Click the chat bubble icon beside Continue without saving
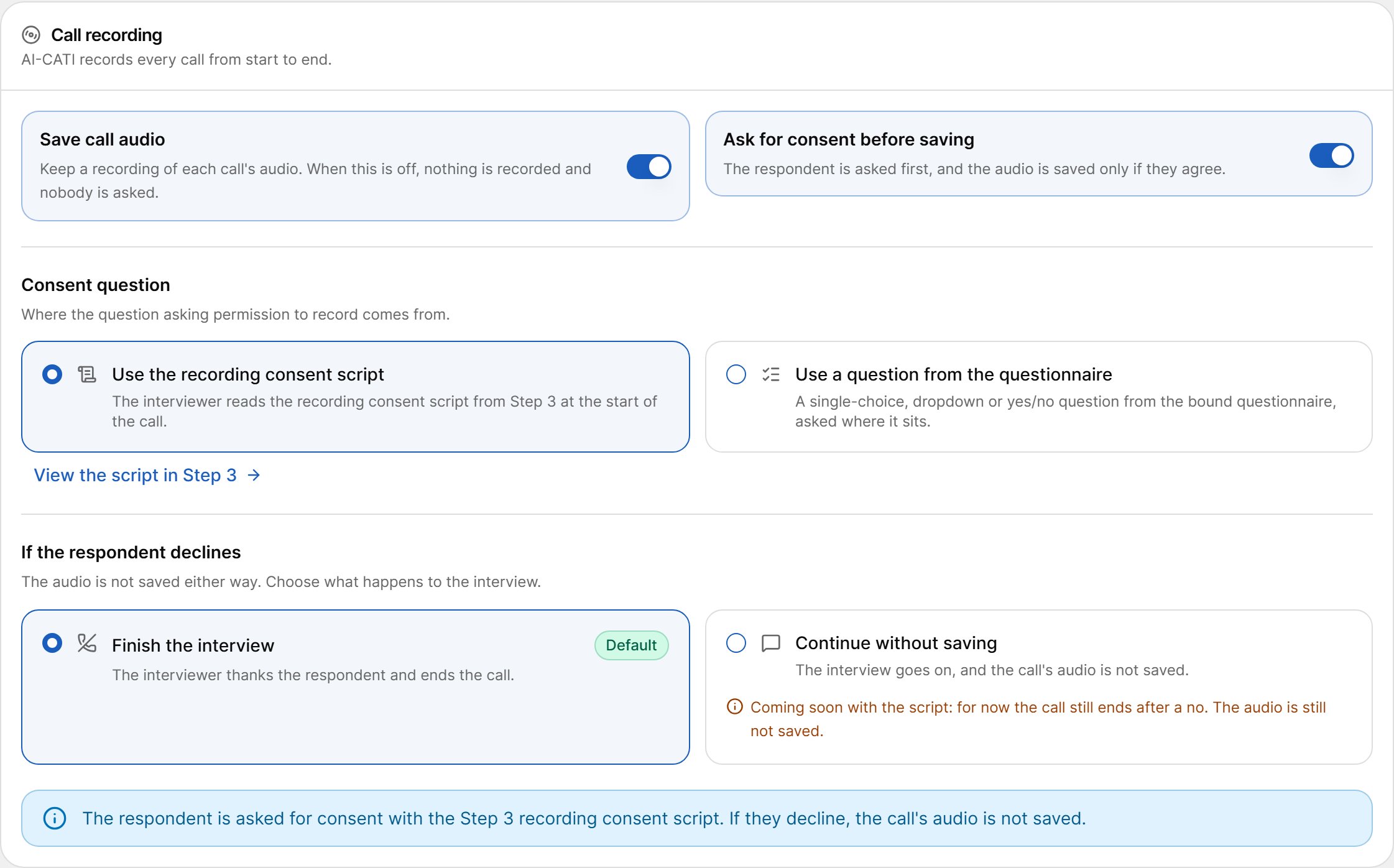 (771, 643)
